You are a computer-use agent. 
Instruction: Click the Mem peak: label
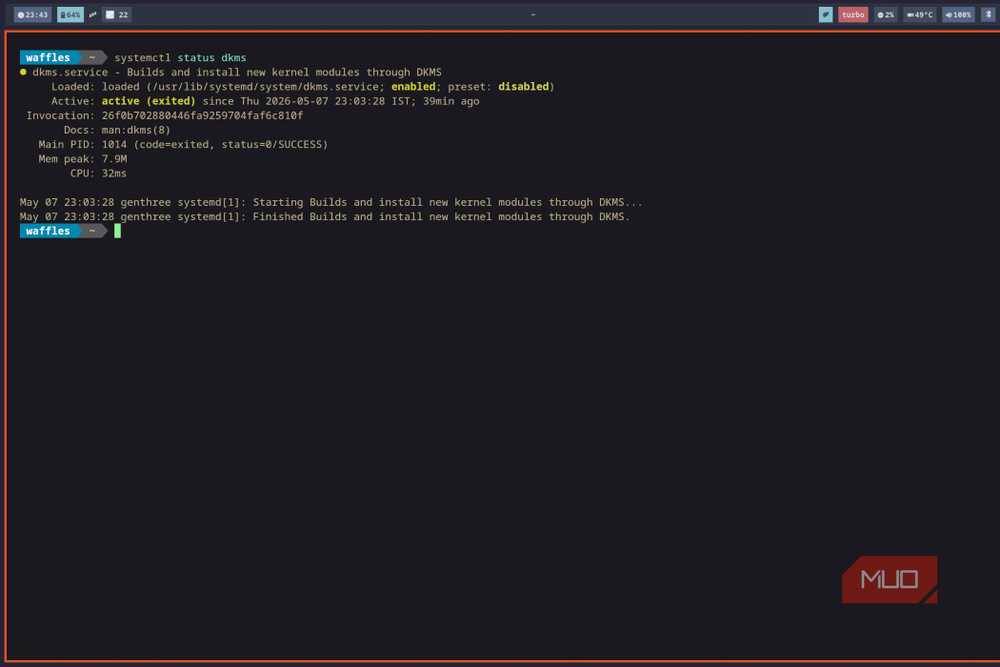coord(66,159)
